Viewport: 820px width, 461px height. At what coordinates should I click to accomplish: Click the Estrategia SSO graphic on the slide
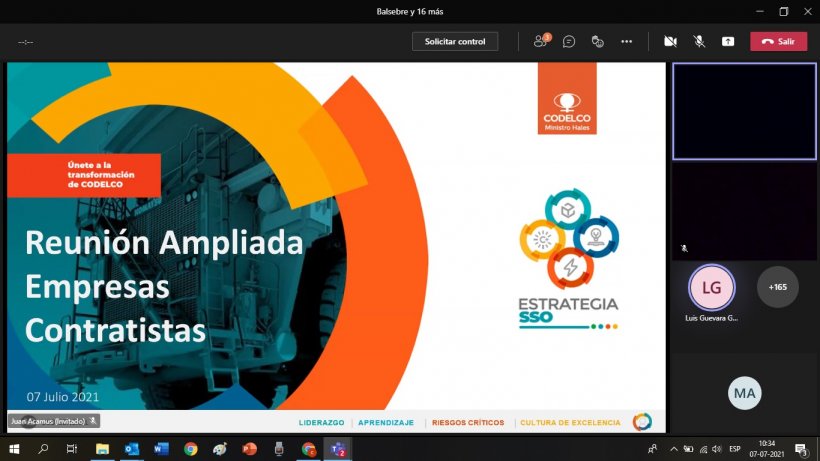point(568,259)
